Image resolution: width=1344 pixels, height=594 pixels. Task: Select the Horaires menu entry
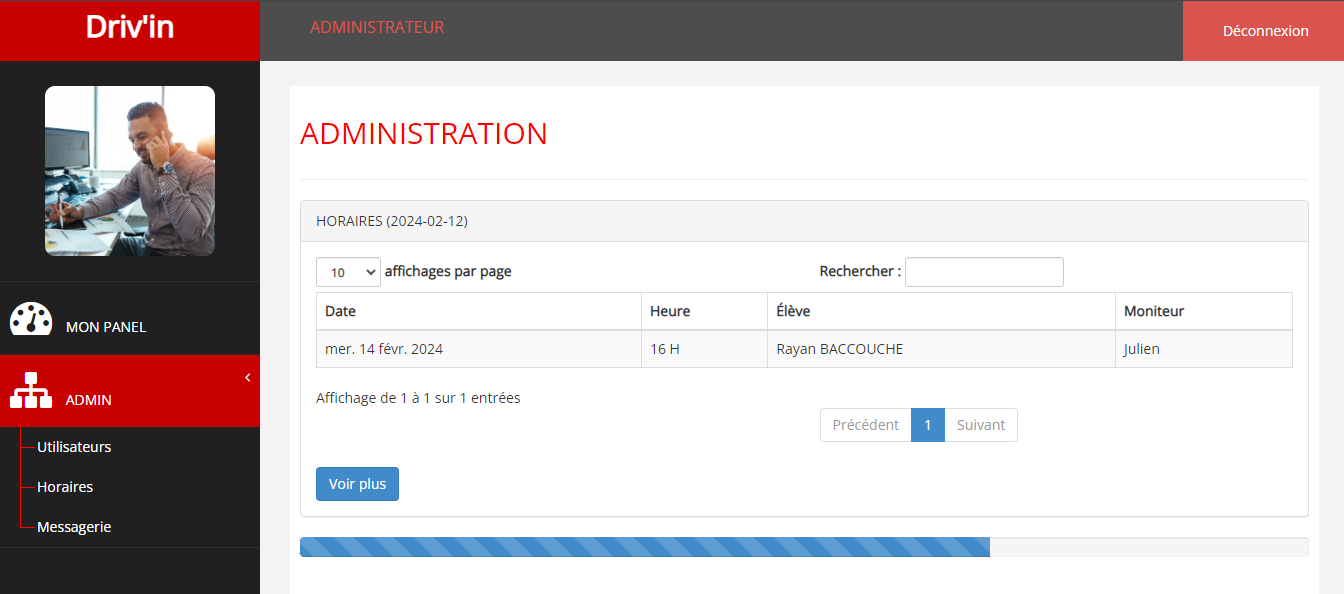pyautogui.click(x=65, y=486)
